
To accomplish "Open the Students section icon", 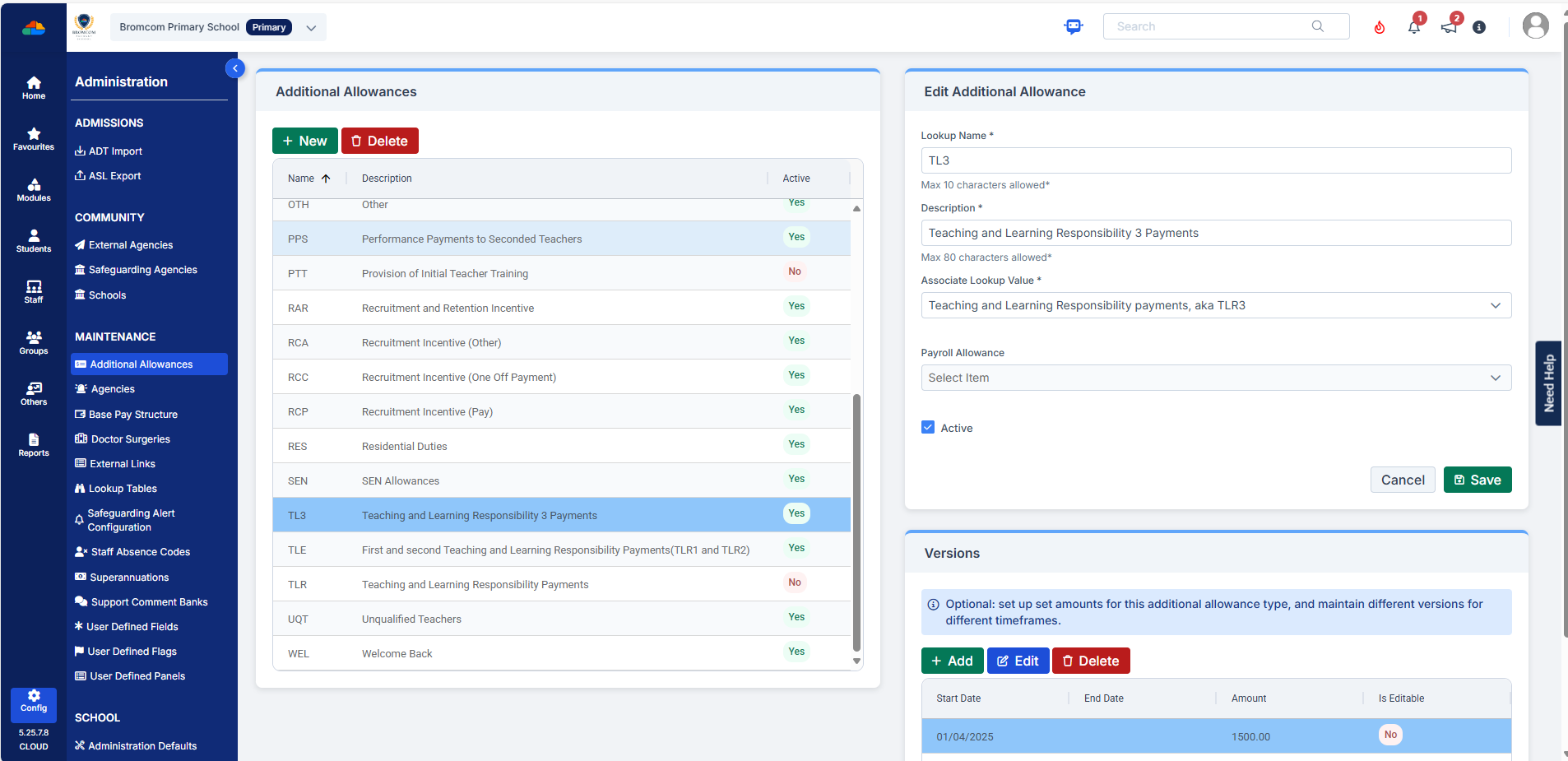I will click(x=34, y=240).
